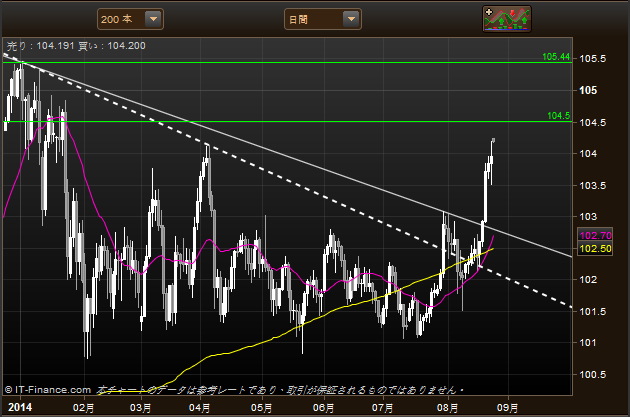Select the 105.44 green horizontal line label
Image resolution: width=630 pixels, height=417 pixels.
556,57
